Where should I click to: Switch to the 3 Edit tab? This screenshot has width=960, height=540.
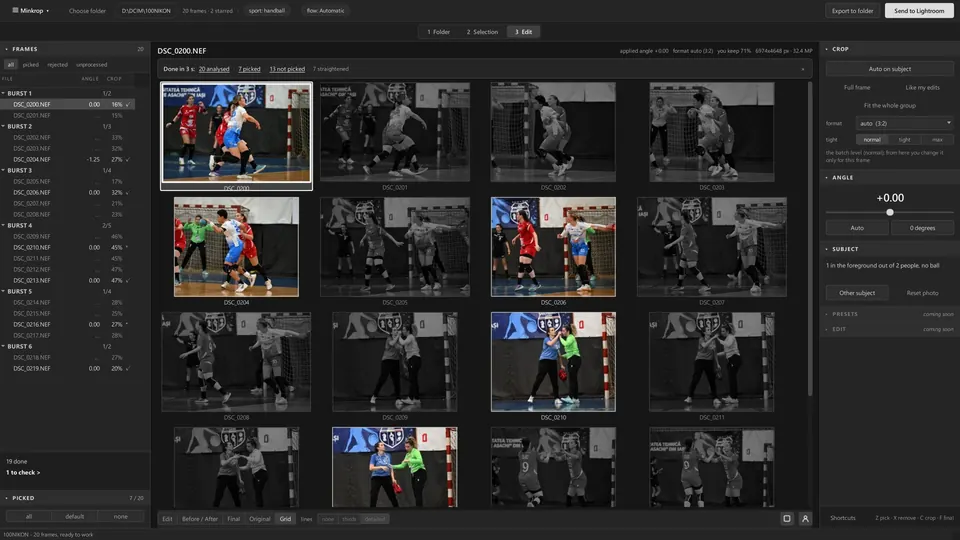click(523, 32)
